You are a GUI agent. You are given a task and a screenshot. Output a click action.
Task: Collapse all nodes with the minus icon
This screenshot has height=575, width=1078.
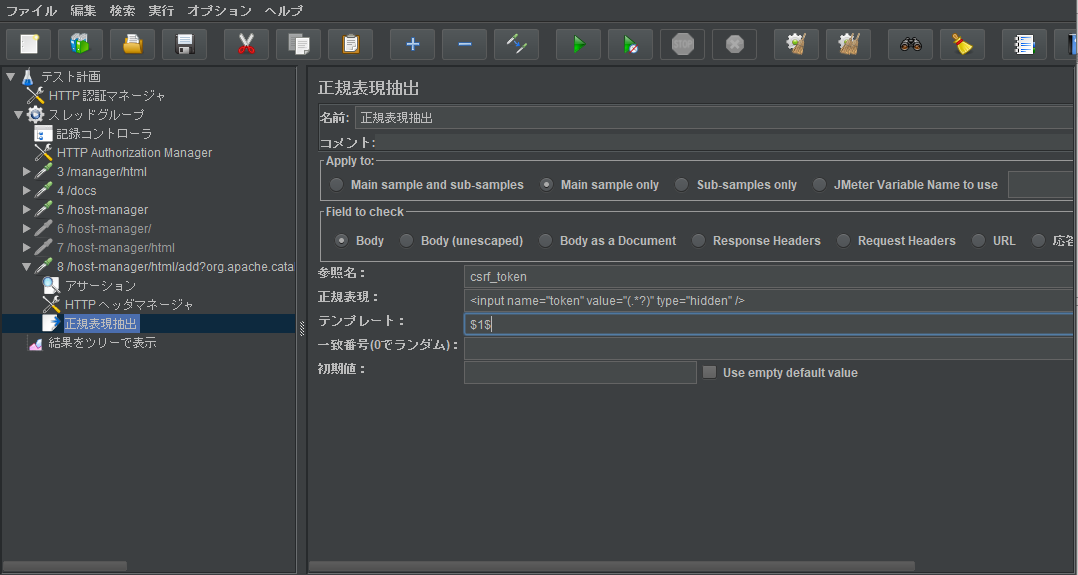pyautogui.click(x=464, y=45)
